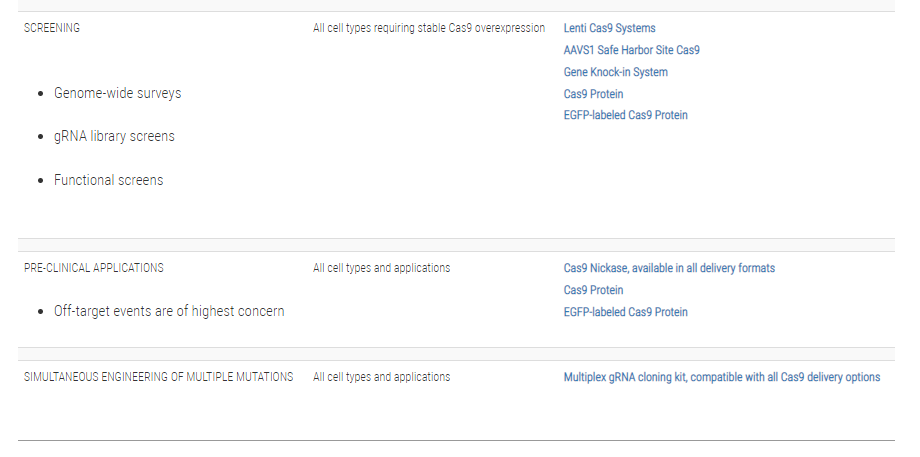The image size is (920, 457).
Task: Click cell types text in Pre-Clinical Applications row
Action: point(381,268)
